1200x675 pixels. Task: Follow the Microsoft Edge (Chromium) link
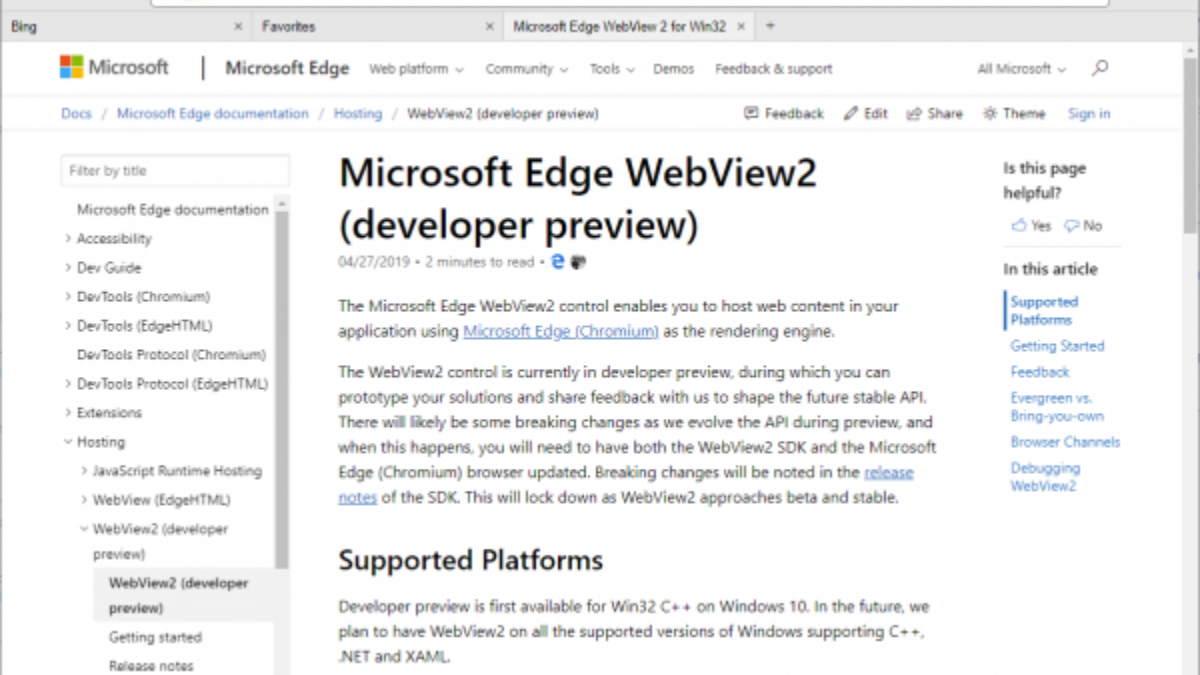click(560, 331)
